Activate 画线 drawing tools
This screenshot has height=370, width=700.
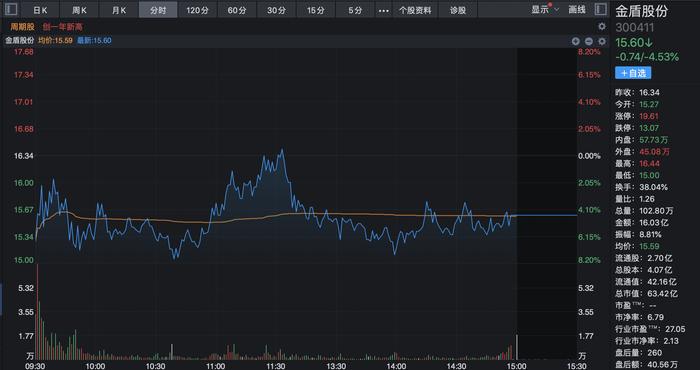577,9
